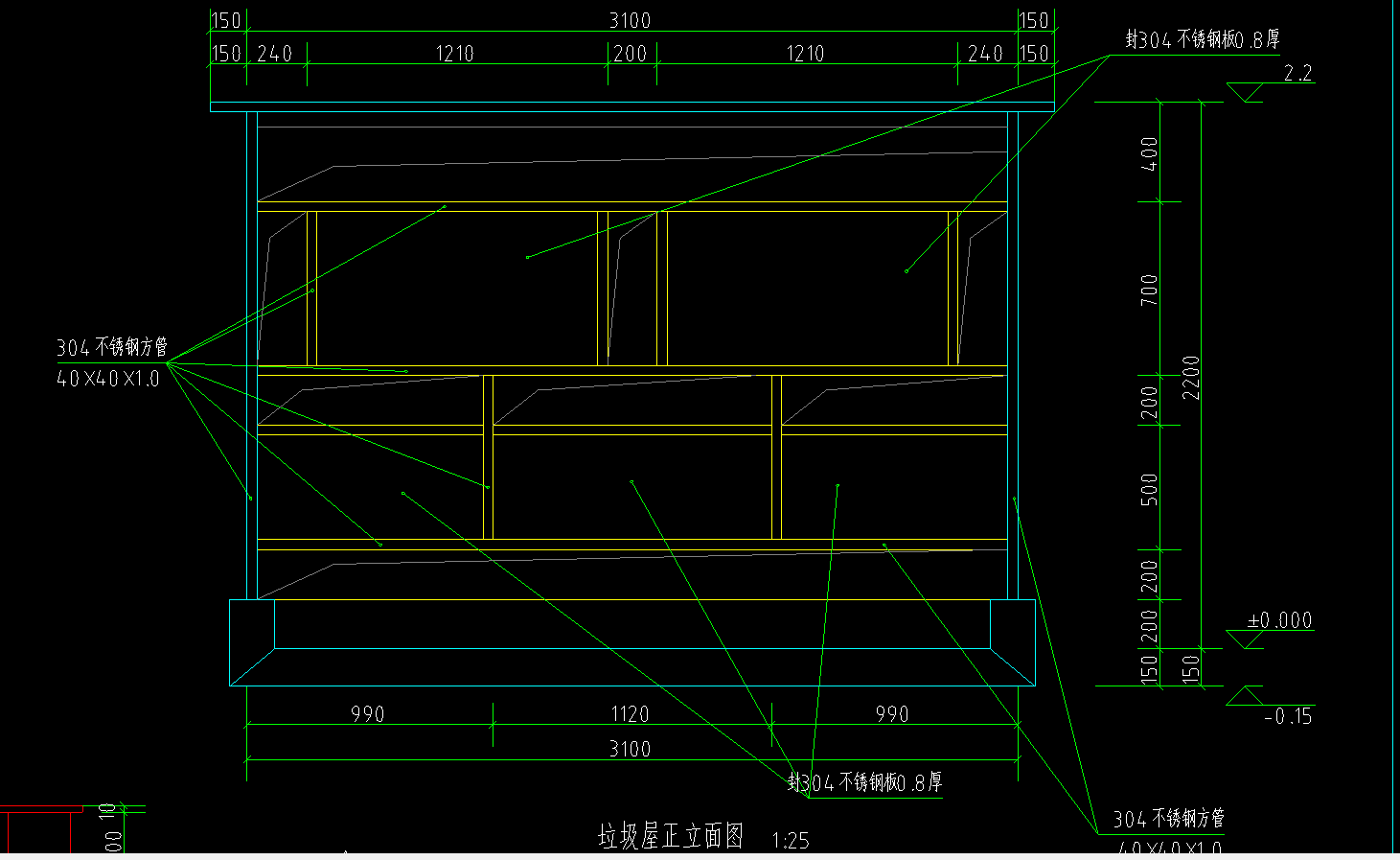This screenshot has height=860, width=1400.
Task: Select the 990 dimension right of 1120
Action: (x=891, y=714)
